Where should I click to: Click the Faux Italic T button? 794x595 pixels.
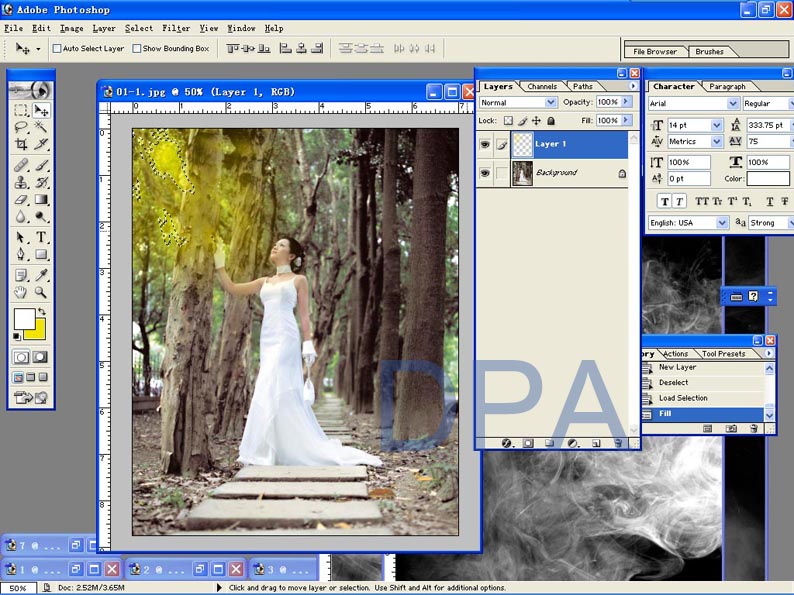[679, 202]
